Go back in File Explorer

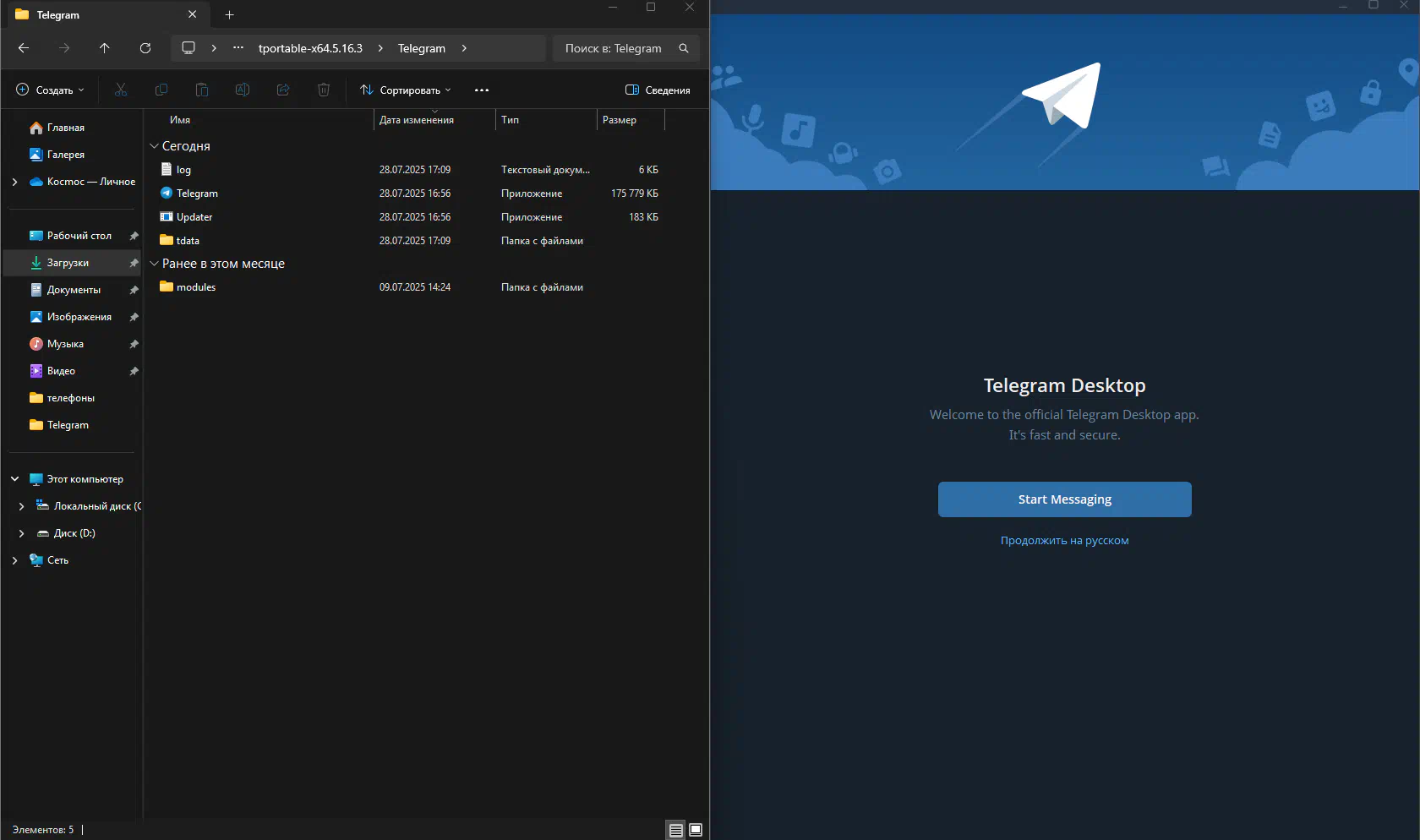click(24, 48)
